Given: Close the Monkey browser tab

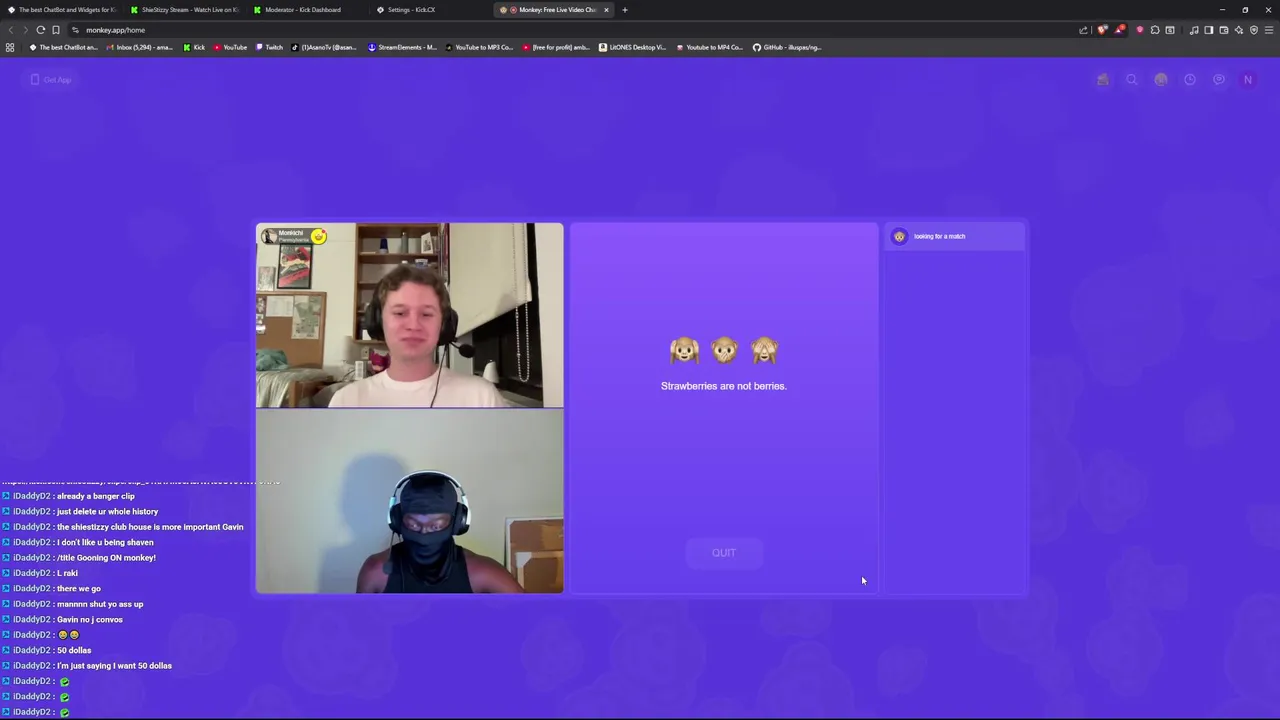Looking at the screenshot, I should (606, 10).
